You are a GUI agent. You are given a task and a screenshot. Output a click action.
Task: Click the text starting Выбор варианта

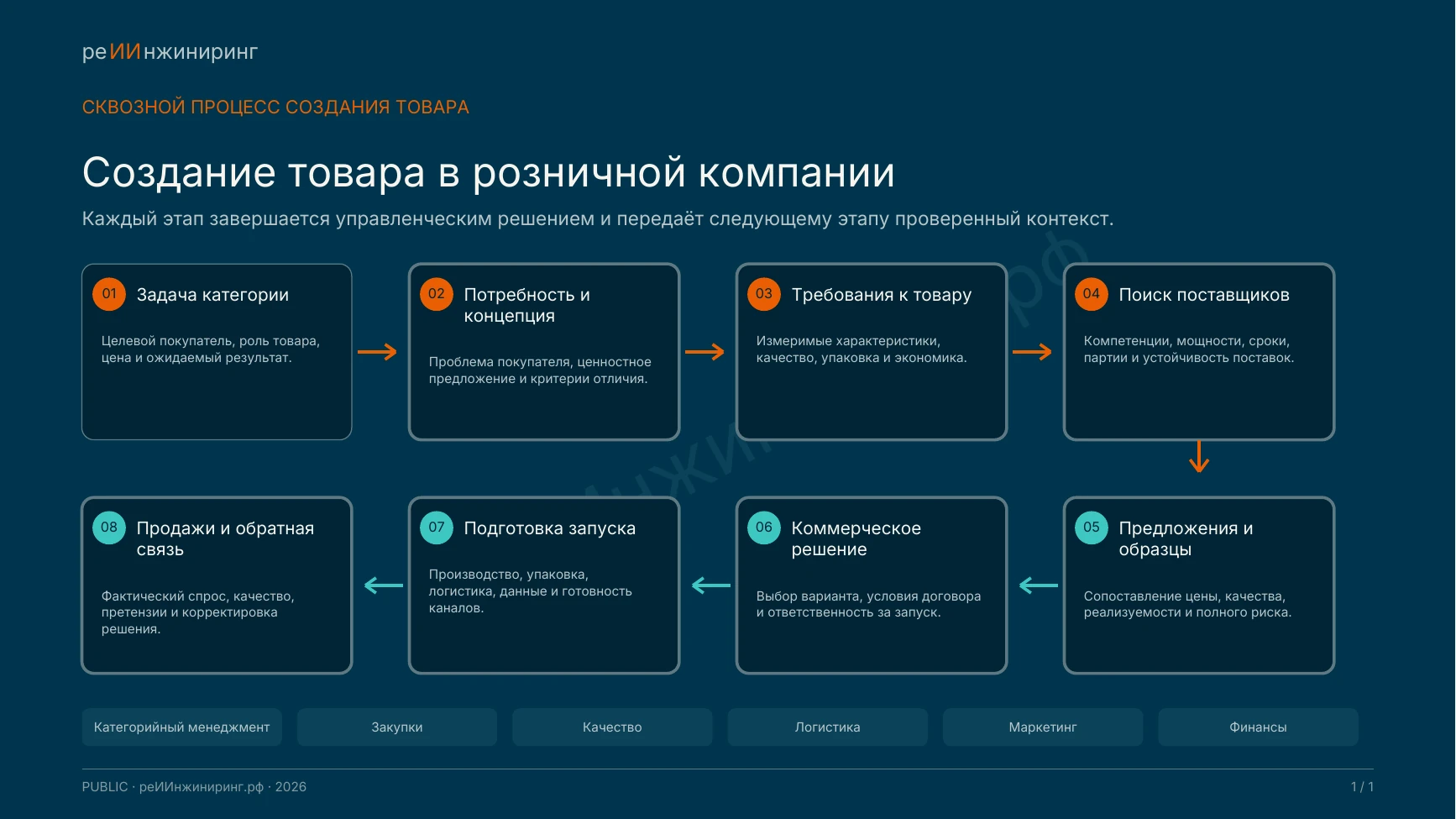coord(868,604)
